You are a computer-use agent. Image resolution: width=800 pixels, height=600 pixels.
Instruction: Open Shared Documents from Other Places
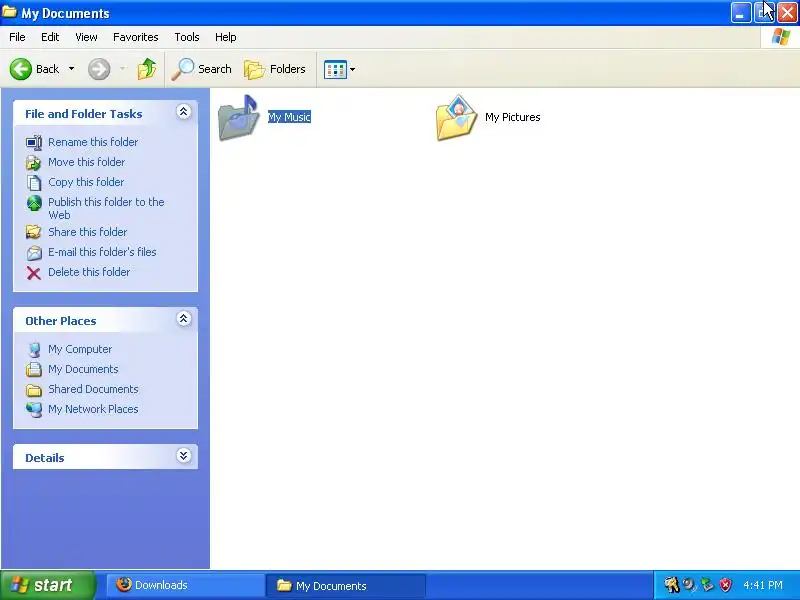pos(93,389)
